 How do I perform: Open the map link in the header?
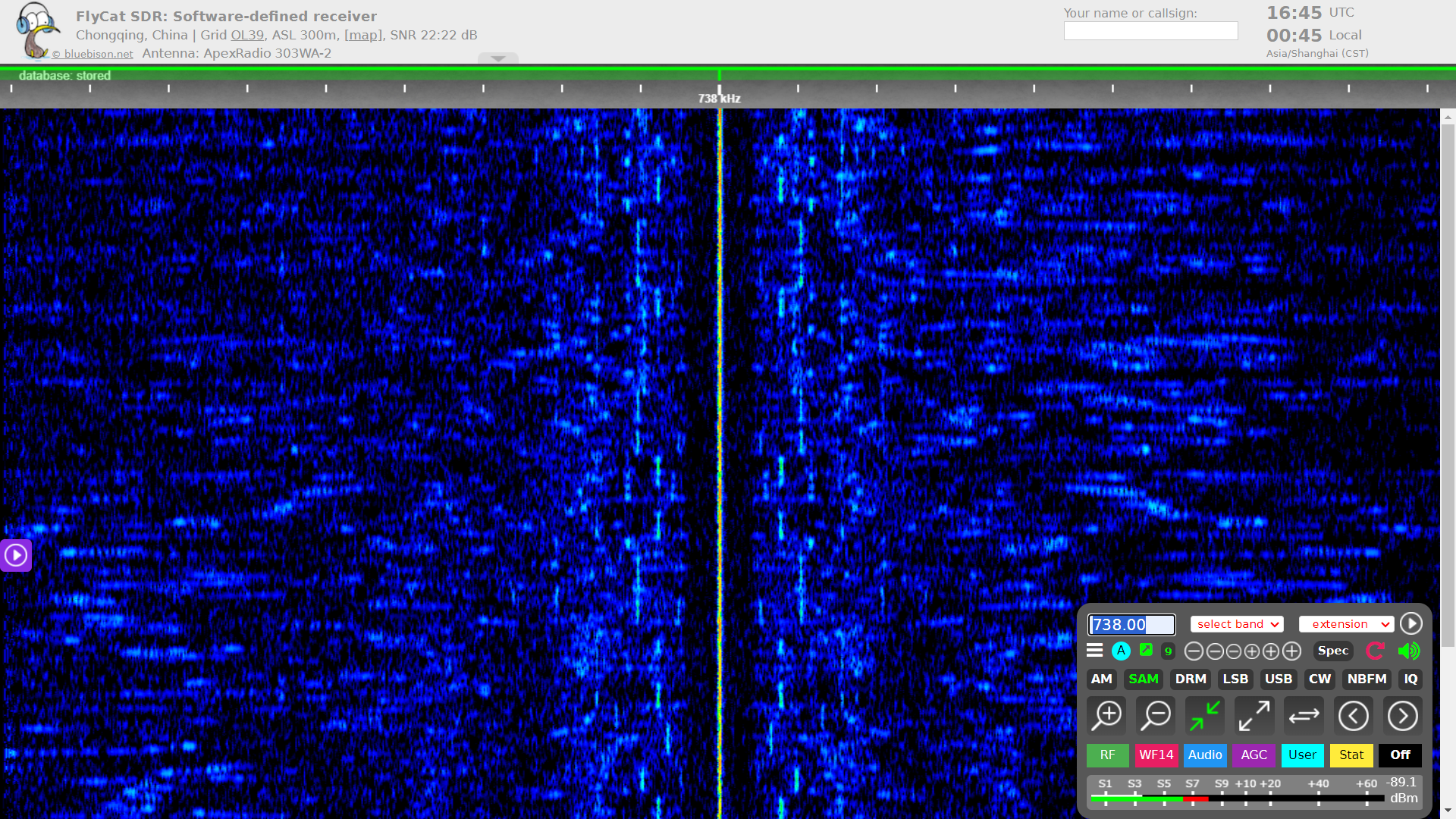[363, 35]
